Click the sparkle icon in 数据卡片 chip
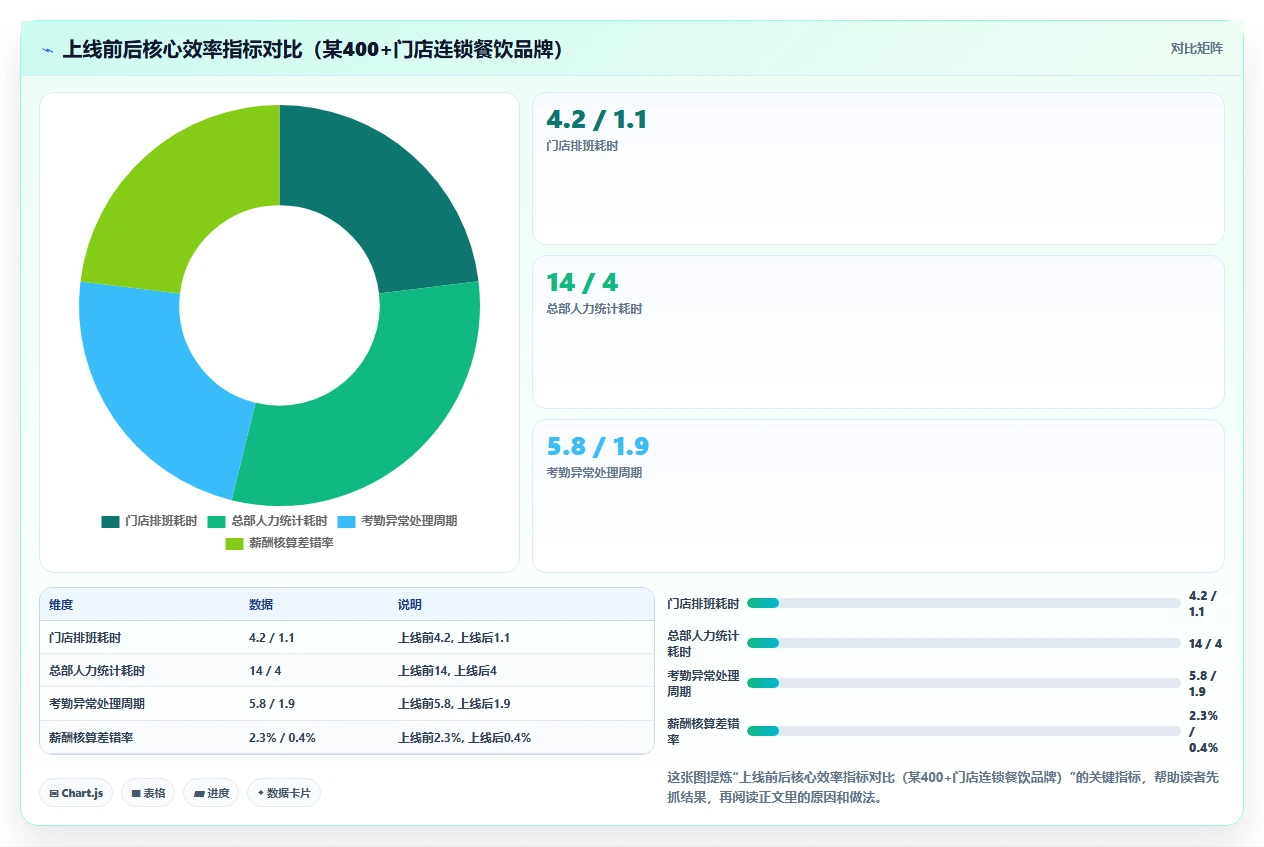This screenshot has width=1264, height=847. (x=261, y=793)
